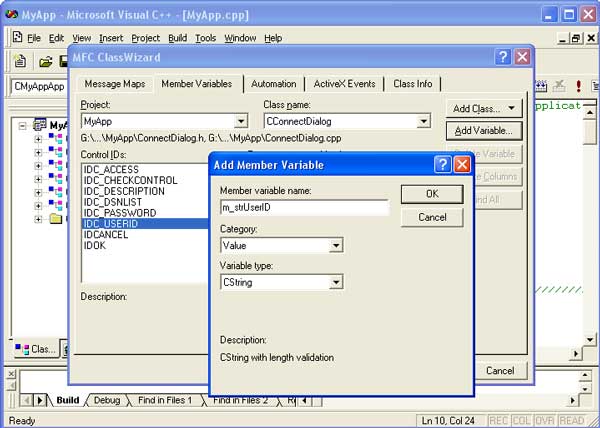Switch to the Class Info tab
This screenshot has width=600, height=428.
(412, 84)
